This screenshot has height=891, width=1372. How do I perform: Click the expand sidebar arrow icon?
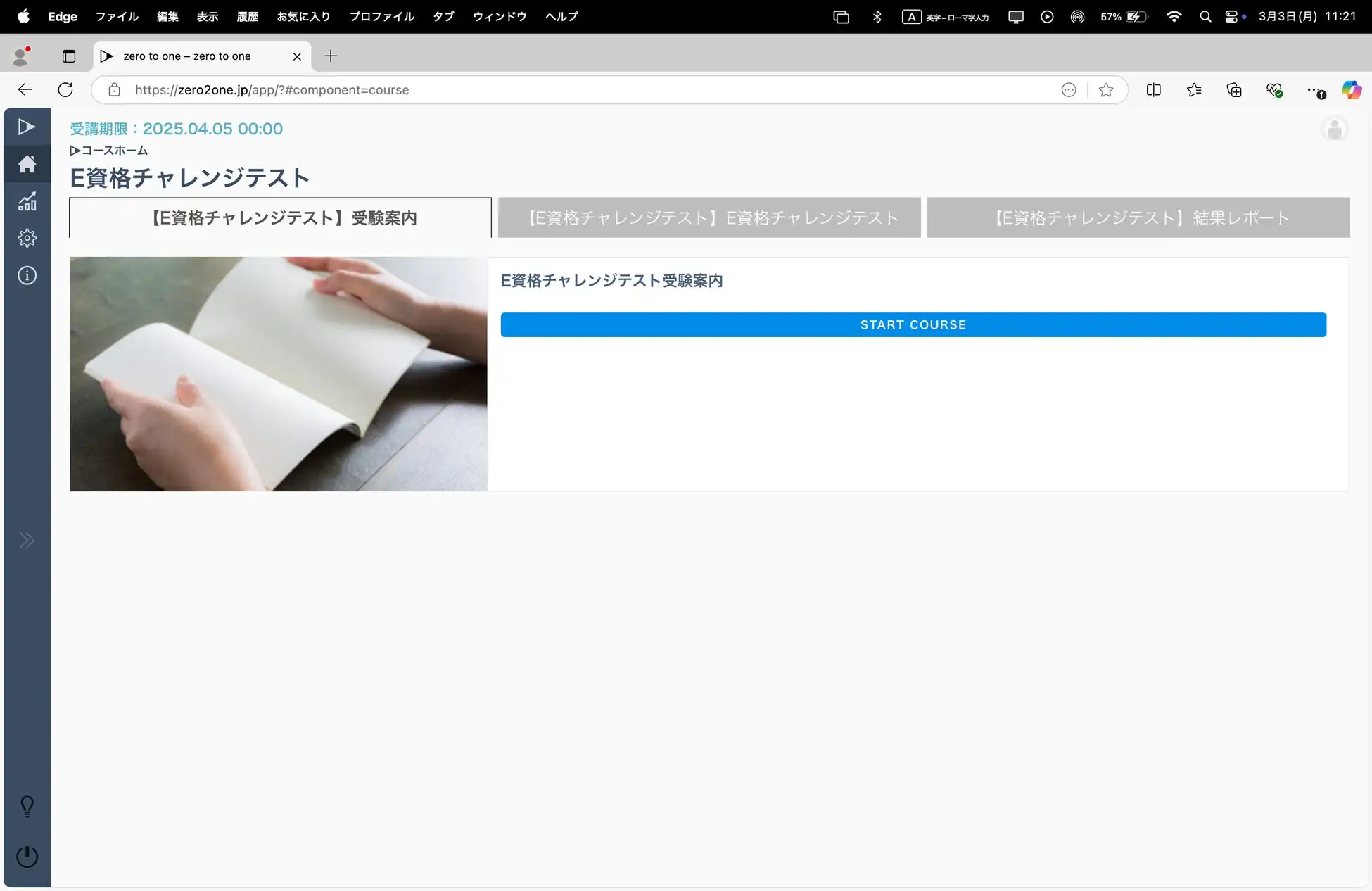pyautogui.click(x=27, y=540)
